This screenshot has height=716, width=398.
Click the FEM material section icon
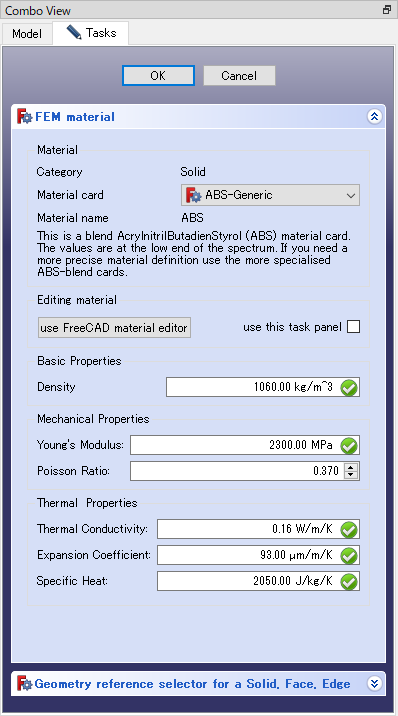pos(25,116)
